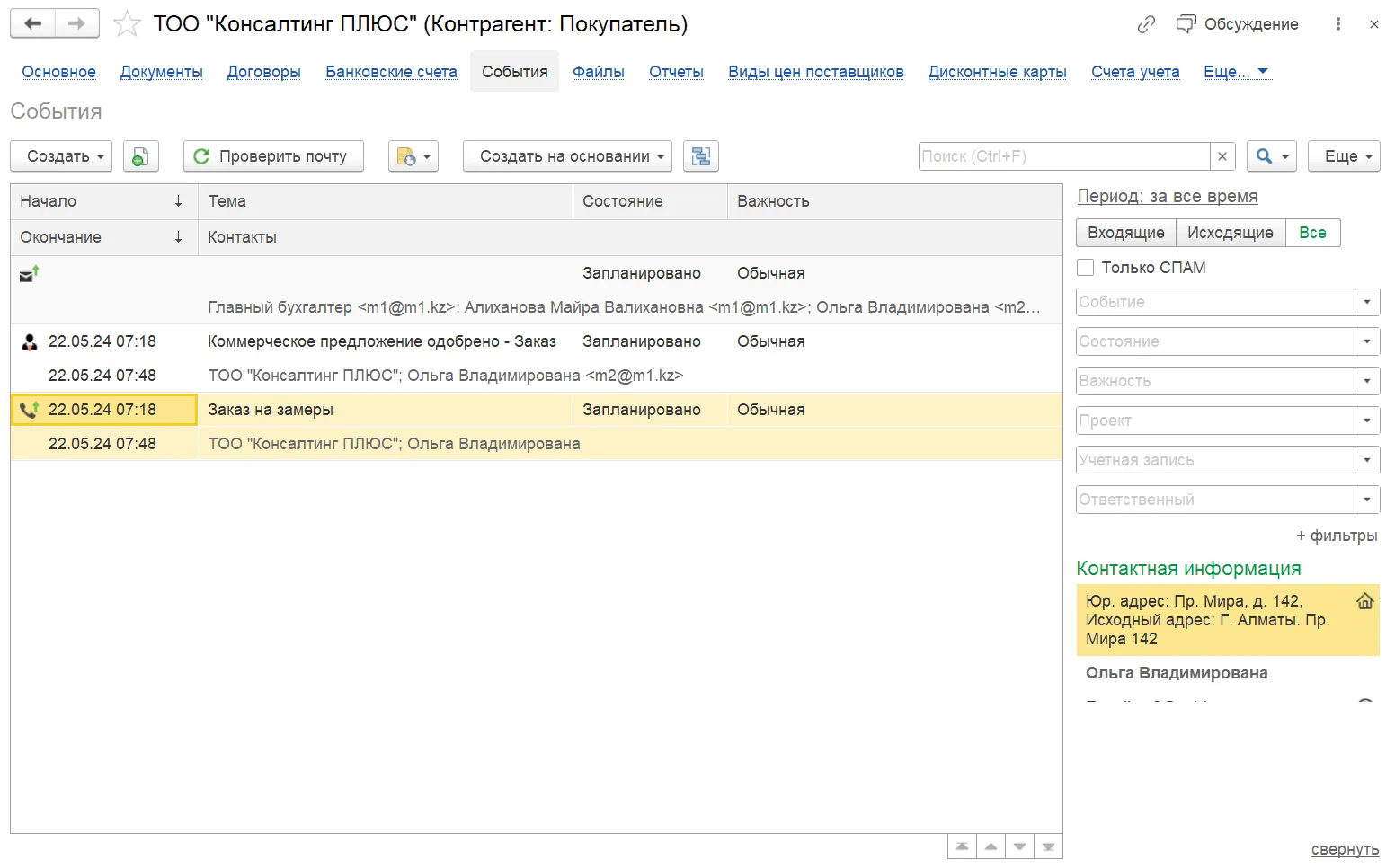This screenshot has width=1395, height=868.
Task: Open the Основное tab
Action: pos(58,72)
